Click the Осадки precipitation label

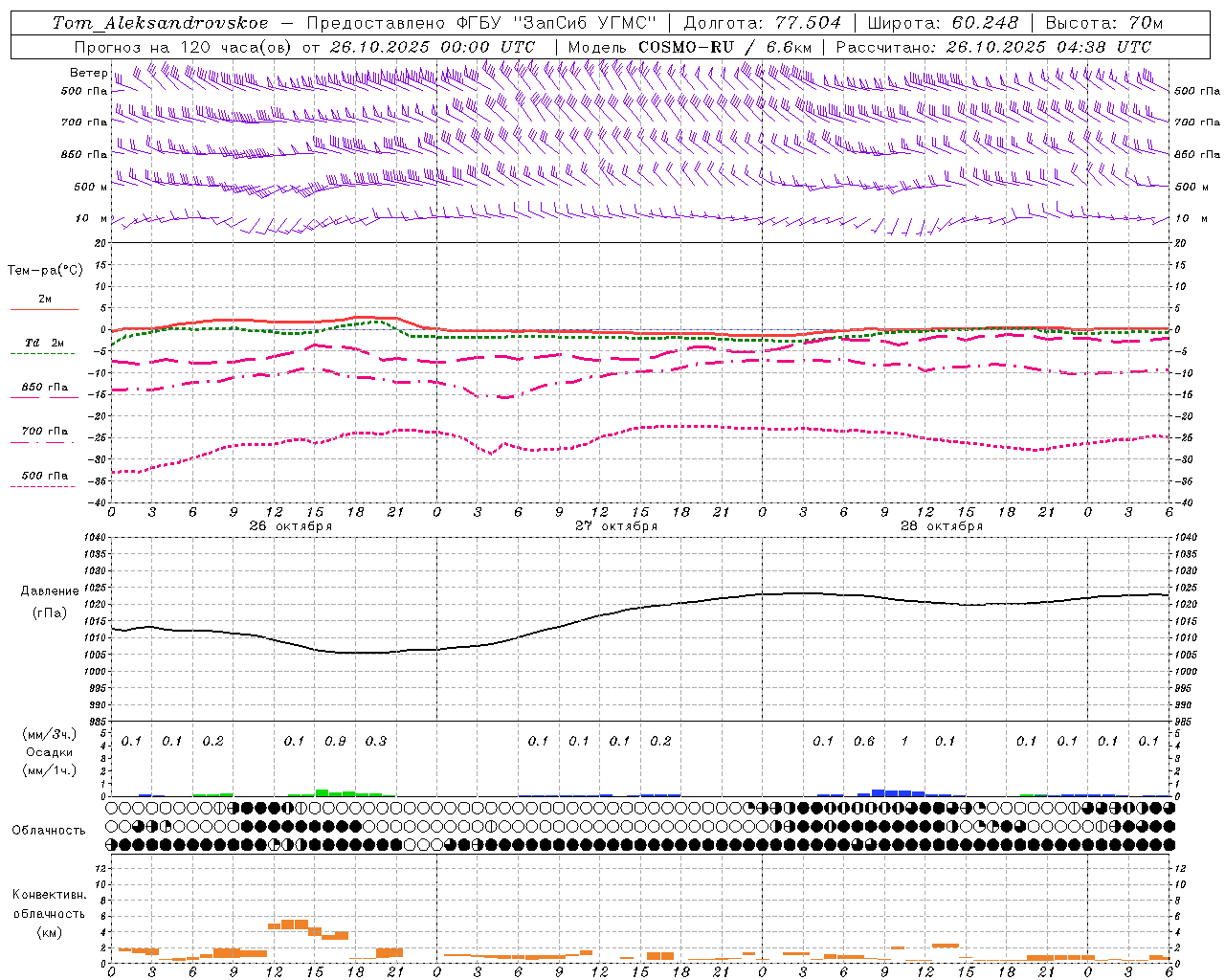tap(50, 752)
